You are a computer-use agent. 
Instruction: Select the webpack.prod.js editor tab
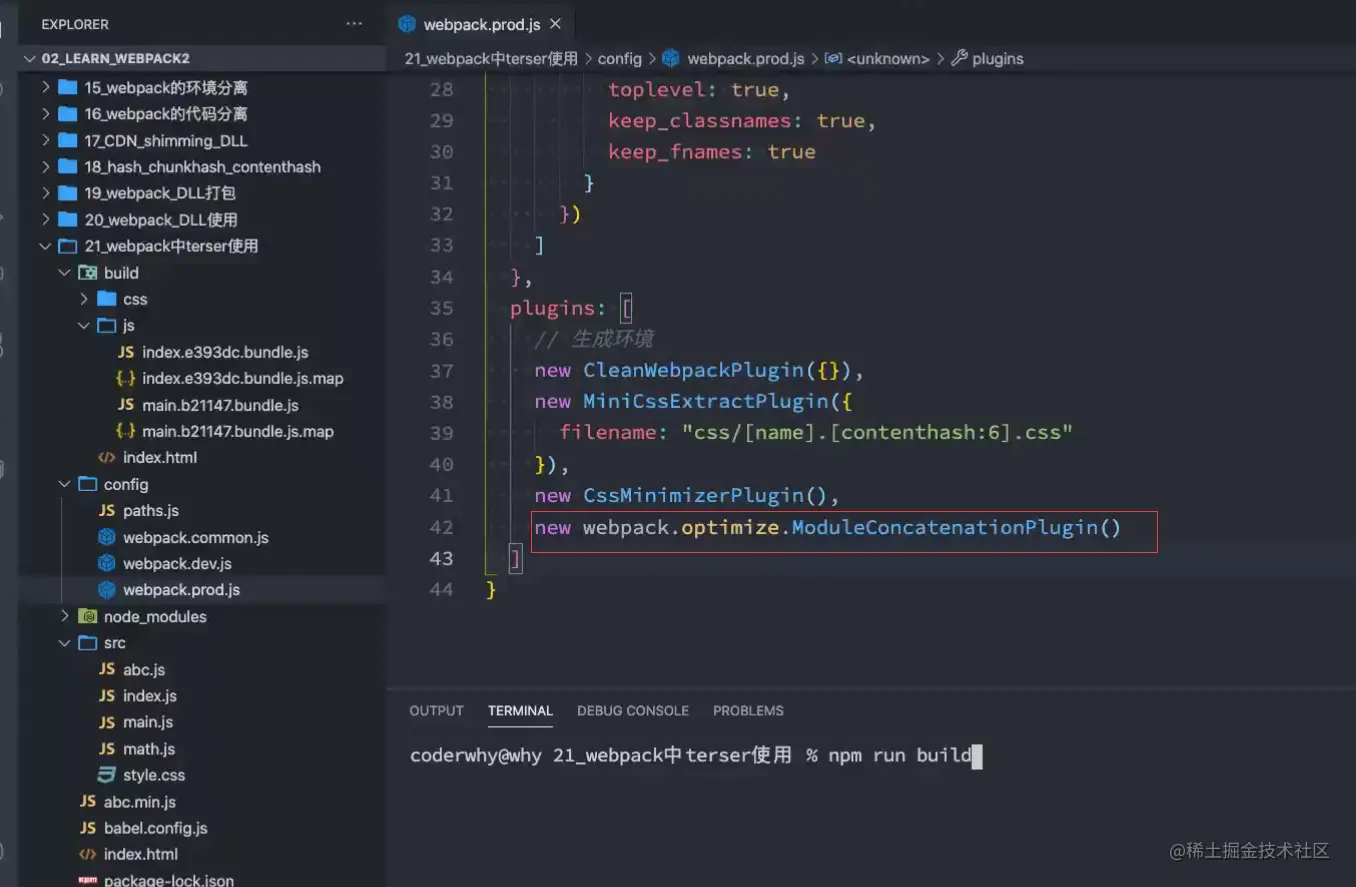tap(480, 24)
